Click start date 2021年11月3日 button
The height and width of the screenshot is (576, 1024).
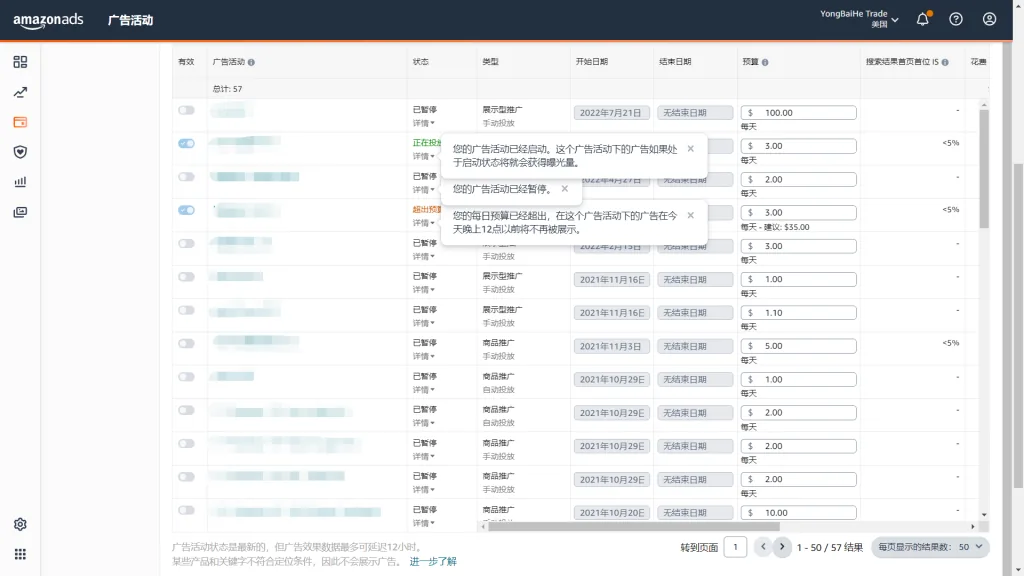(612, 346)
